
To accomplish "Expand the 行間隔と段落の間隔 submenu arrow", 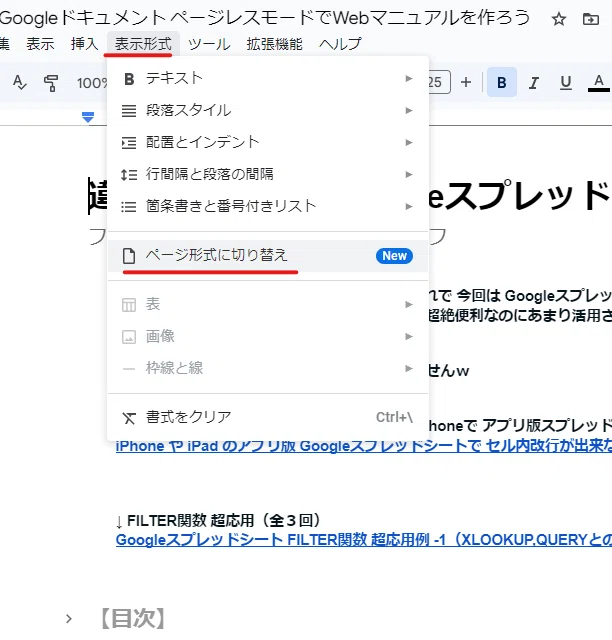I will coord(409,174).
